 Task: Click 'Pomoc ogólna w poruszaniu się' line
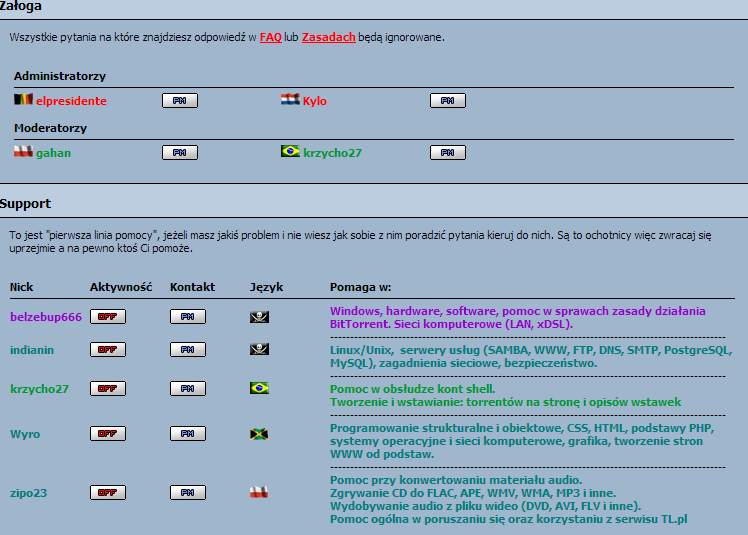(x=509, y=519)
